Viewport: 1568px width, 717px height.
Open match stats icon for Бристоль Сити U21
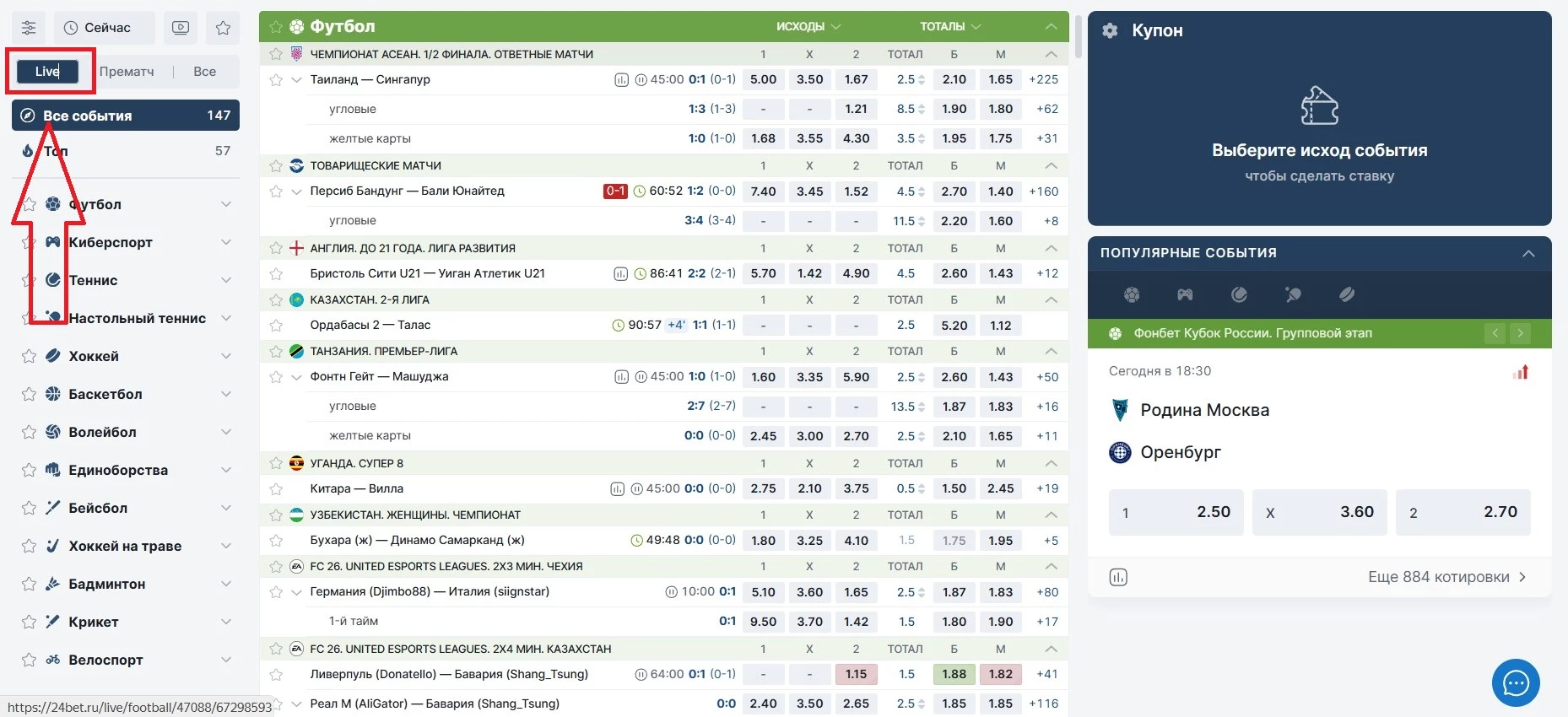pyautogui.click(x=620, y=274)
